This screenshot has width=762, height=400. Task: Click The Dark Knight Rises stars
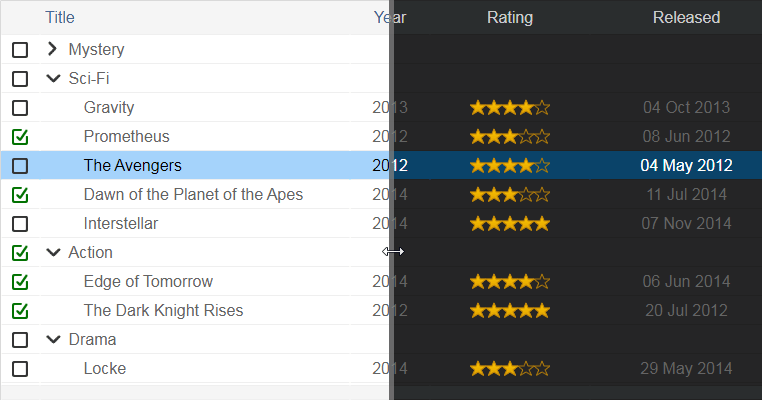click(x=510, y=310)
